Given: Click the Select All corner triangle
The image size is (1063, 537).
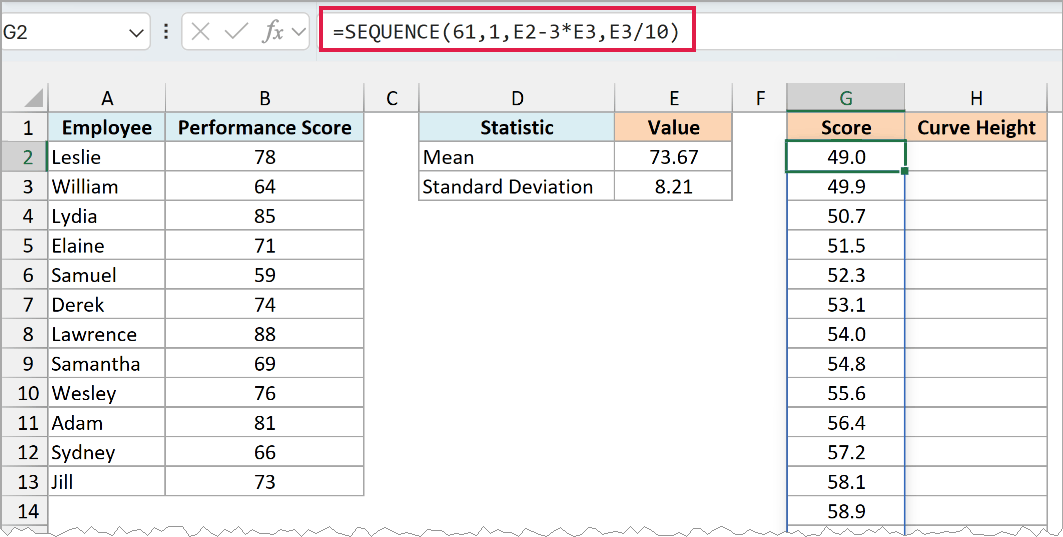Looking at the screenshot, I should (34, 98).
